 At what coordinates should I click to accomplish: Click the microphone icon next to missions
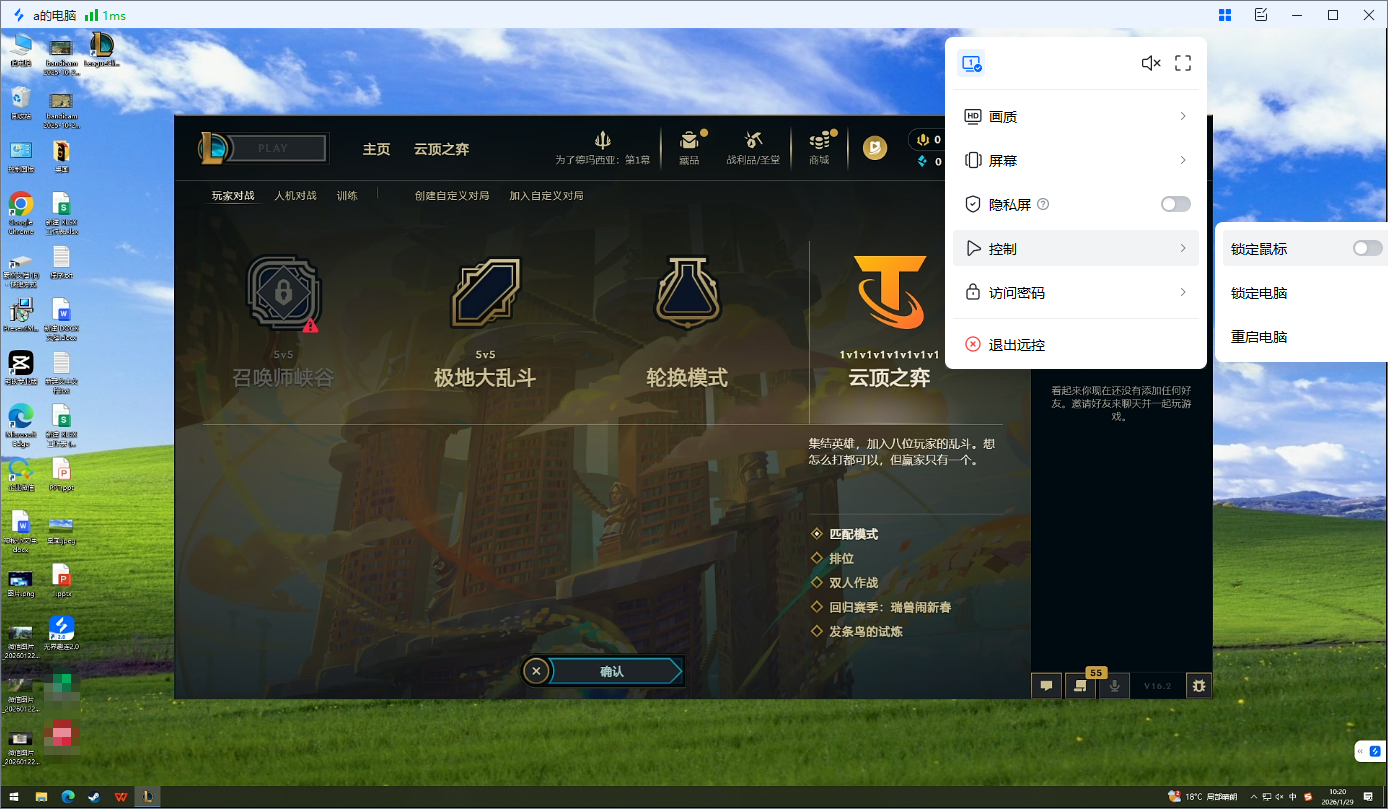1113,686
